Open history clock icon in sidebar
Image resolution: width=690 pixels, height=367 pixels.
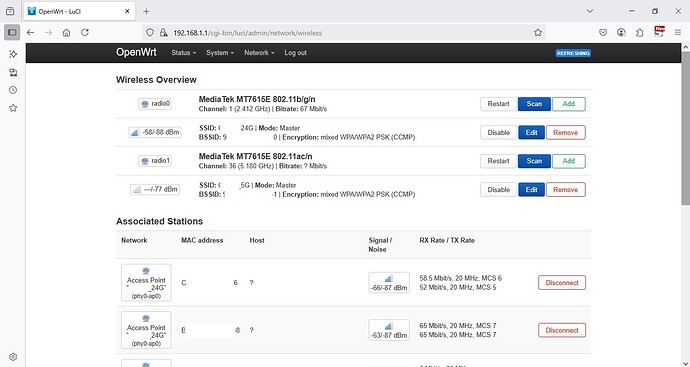(x=13, y=90)
